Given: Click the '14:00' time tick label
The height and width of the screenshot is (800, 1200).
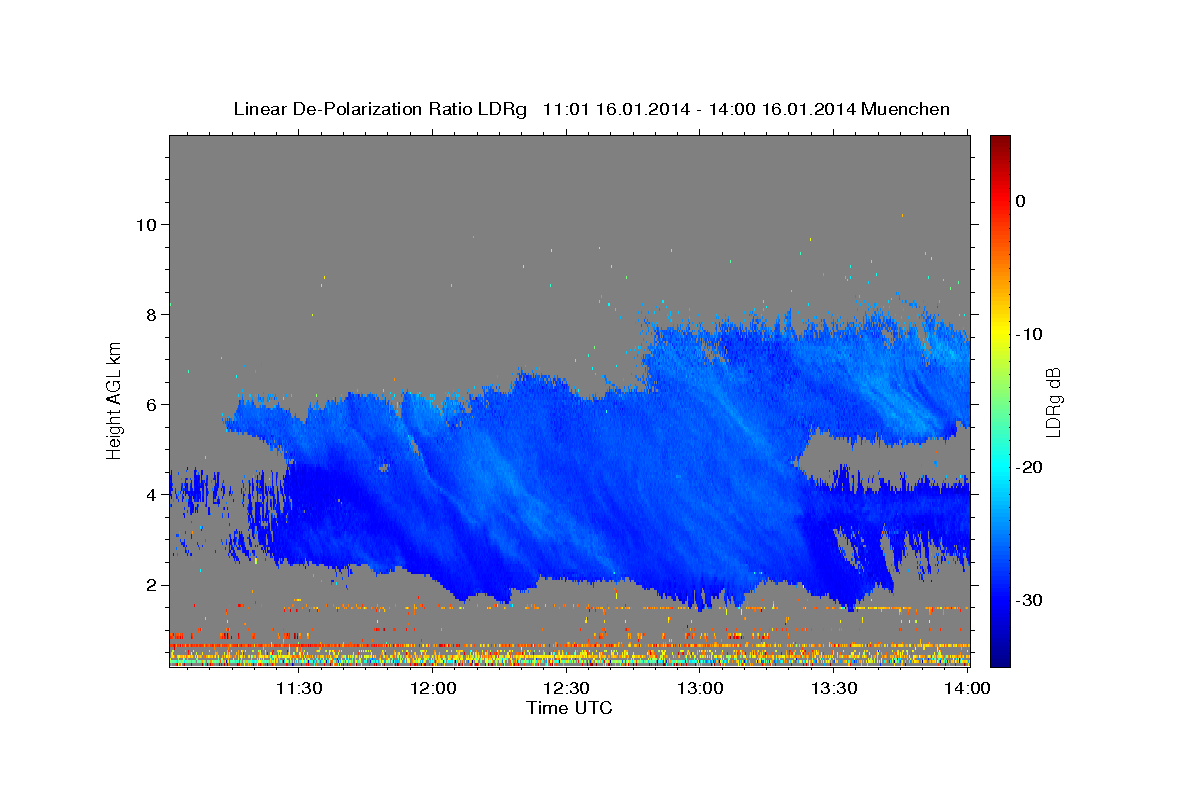Looking at the screenshot, I should pos(967,688).
